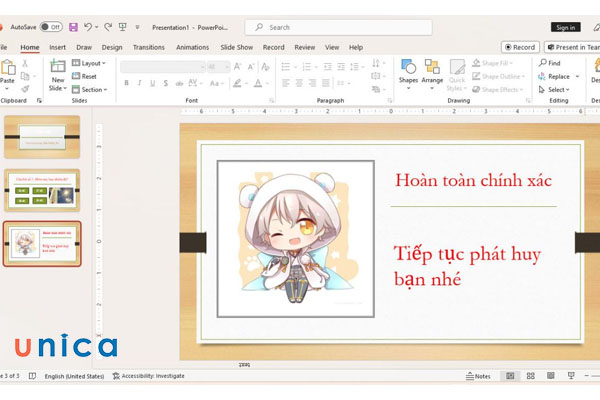Screen dimensions: 600x400
Task: Open the Design ribbon tab
Action: [112, 47]
